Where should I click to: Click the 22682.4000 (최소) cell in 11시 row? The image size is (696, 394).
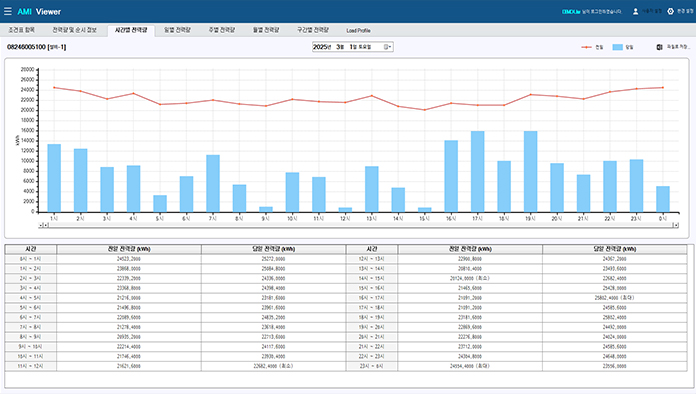click(x=273, y=366)
